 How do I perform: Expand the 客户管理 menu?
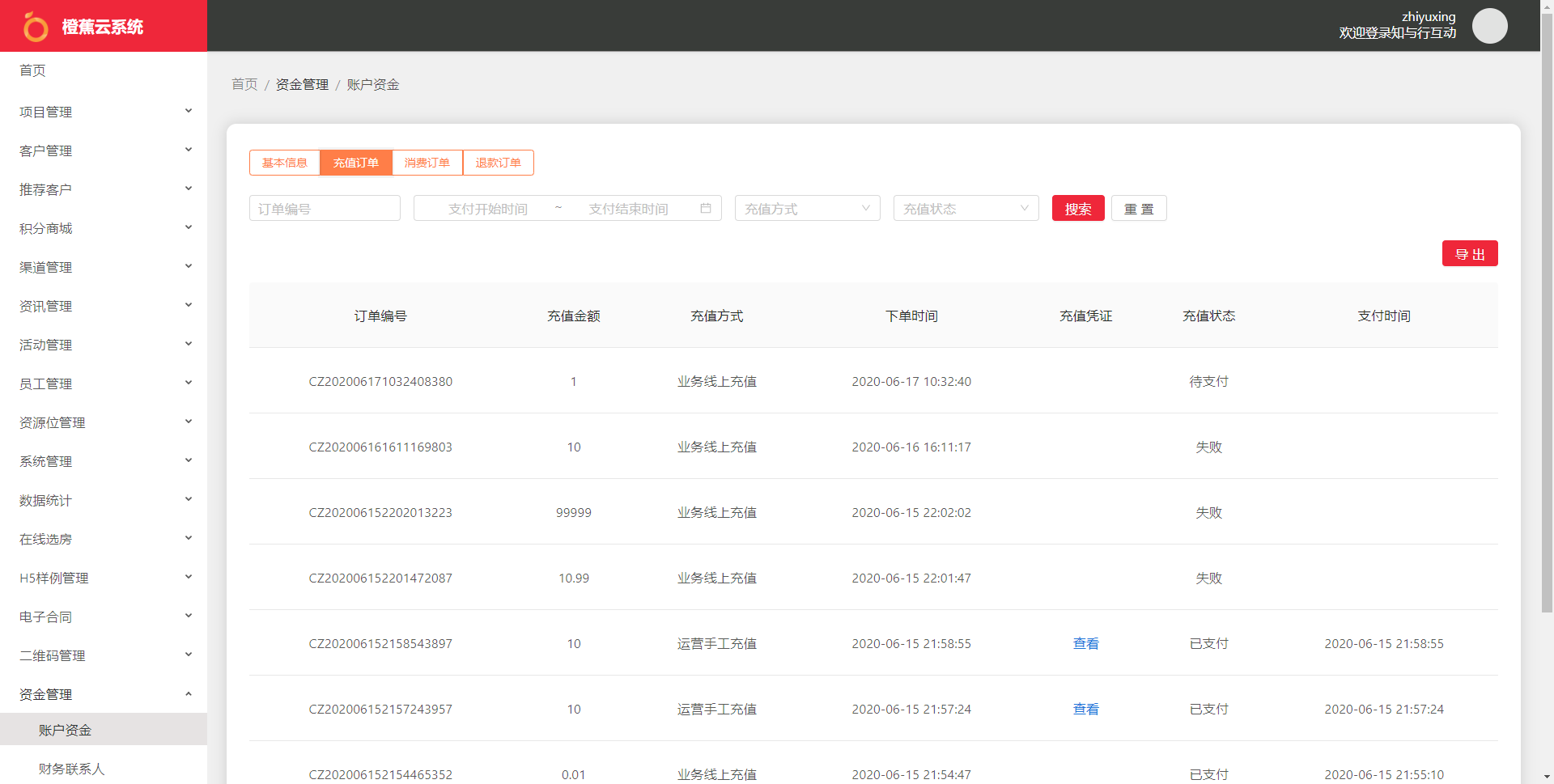coord(104,150)
